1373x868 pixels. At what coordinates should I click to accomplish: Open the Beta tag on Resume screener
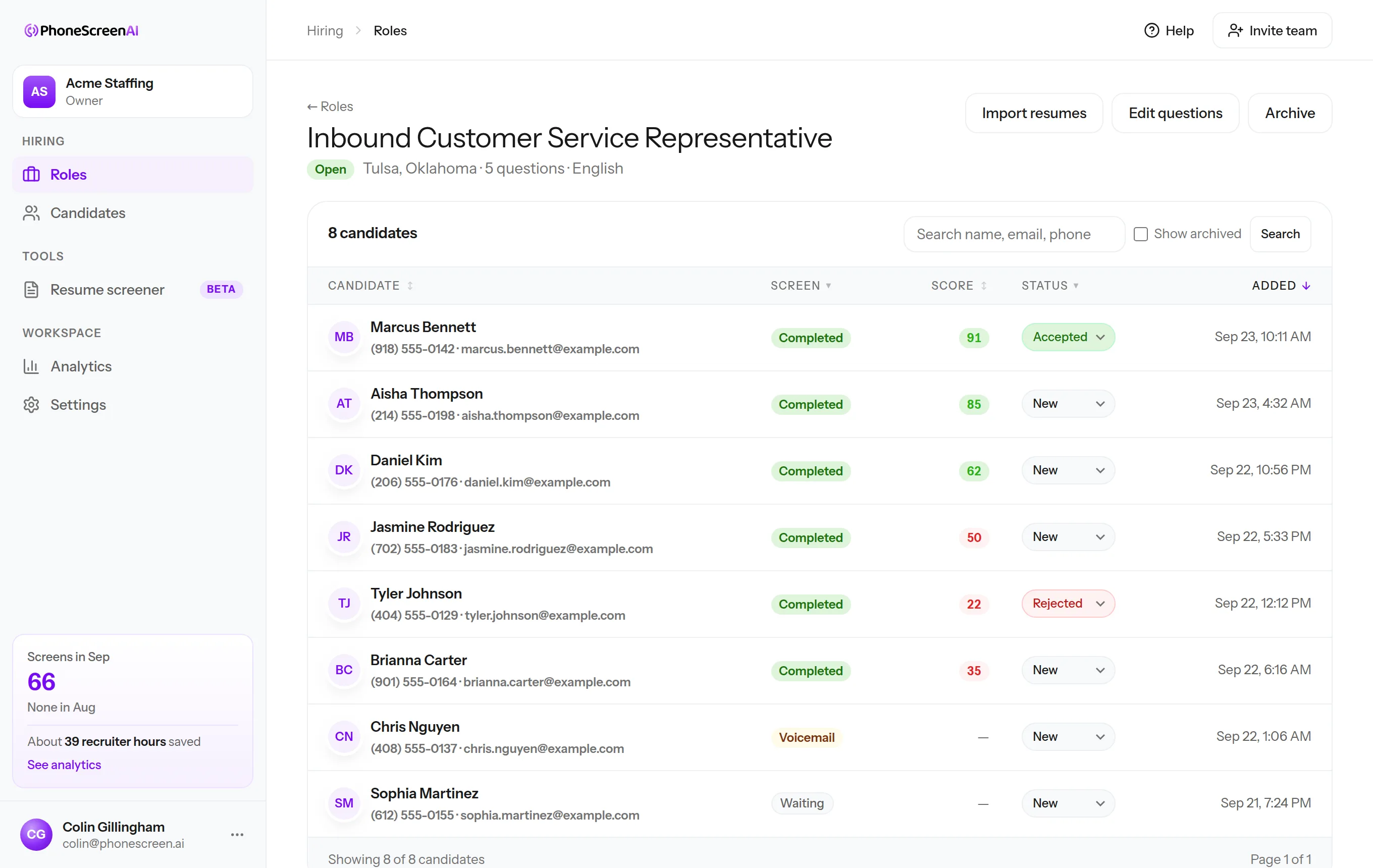pyautogui.click(x=221, y=289)
